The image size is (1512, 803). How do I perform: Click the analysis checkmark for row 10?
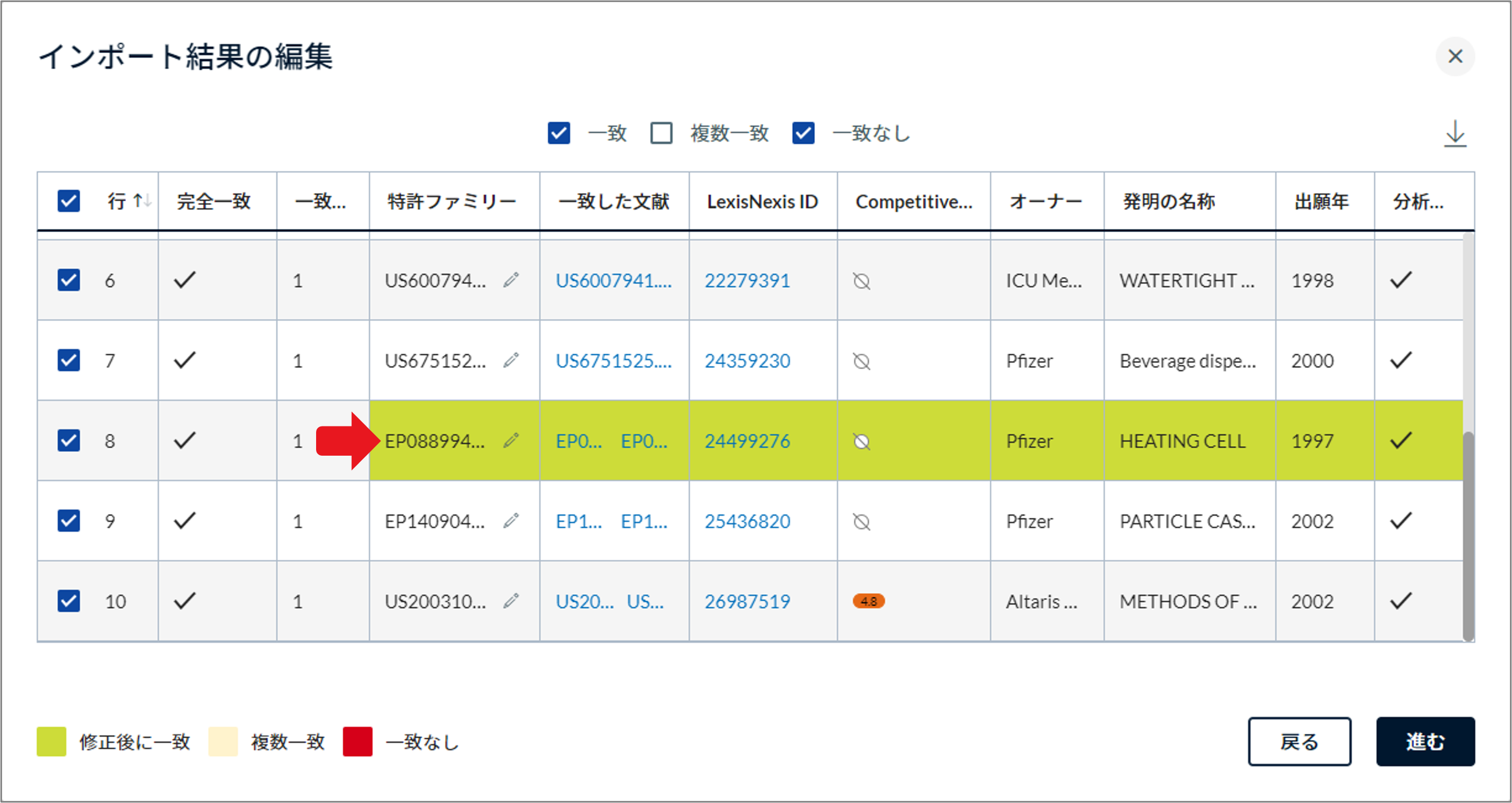pos(1400,601)
